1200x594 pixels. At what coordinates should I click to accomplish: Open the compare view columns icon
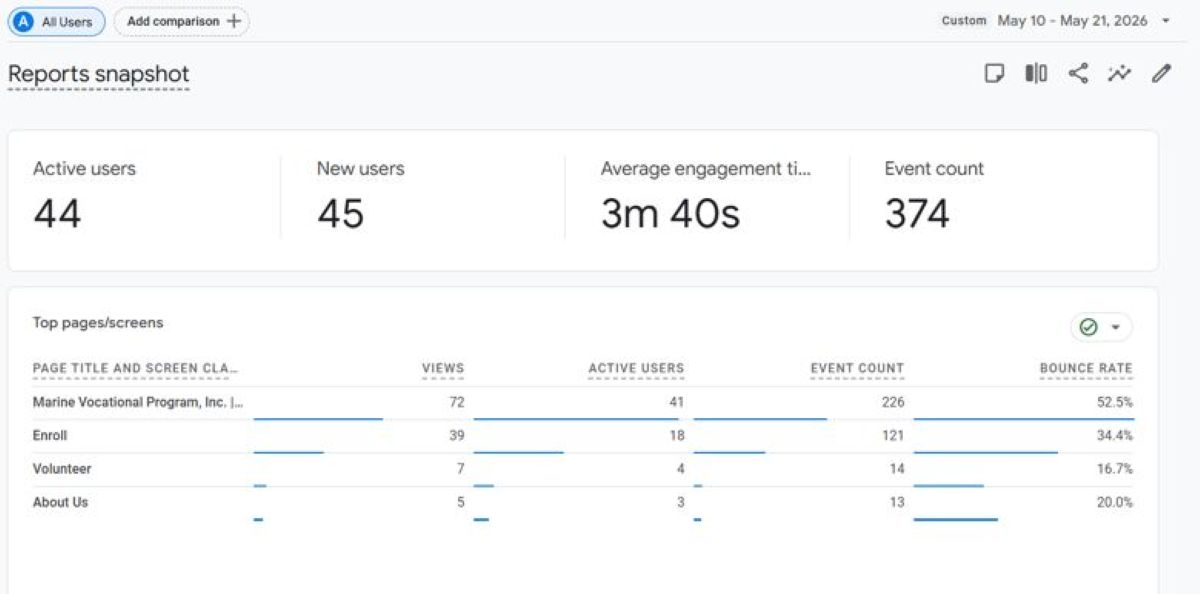point(1036,74)
